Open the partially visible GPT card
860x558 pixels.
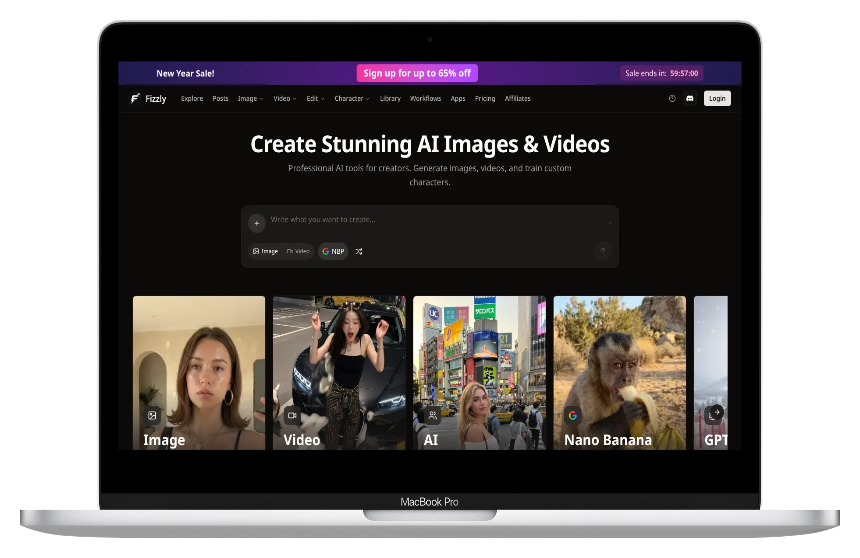(x=711, y=373)
